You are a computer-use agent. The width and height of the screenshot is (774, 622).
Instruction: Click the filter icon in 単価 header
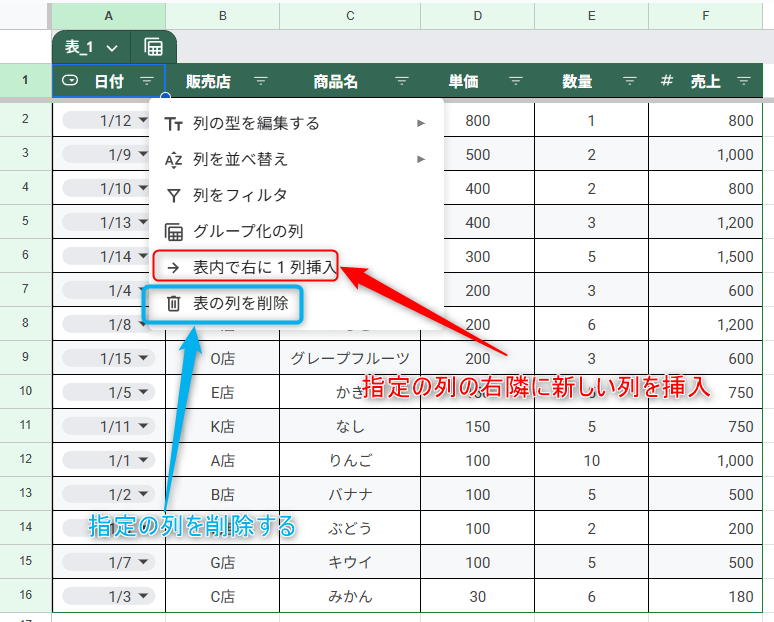click(516, 82)
